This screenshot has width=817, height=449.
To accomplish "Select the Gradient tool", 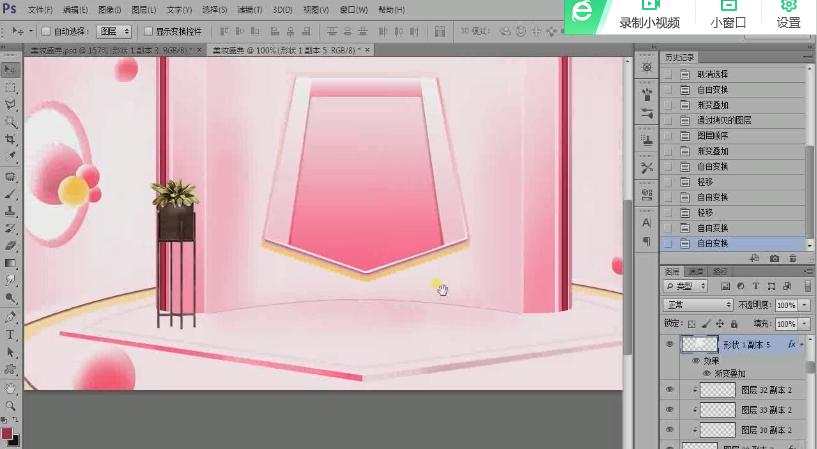I will pos(11,263).
